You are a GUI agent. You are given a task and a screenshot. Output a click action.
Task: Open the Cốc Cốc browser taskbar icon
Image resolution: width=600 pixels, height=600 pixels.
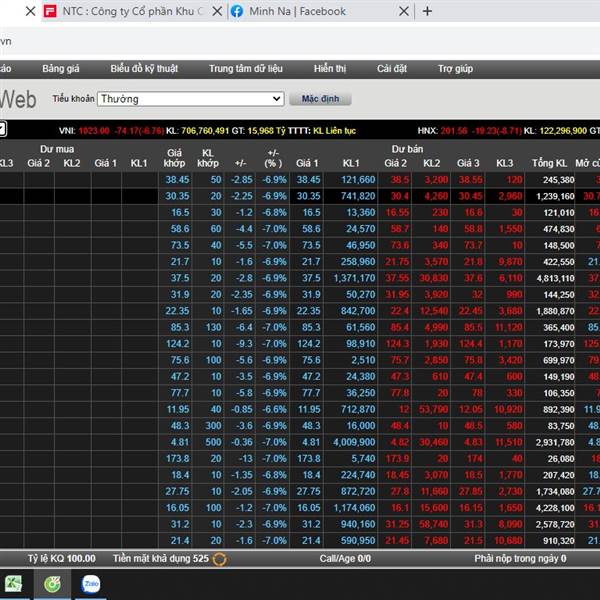(x=51, y=583)
